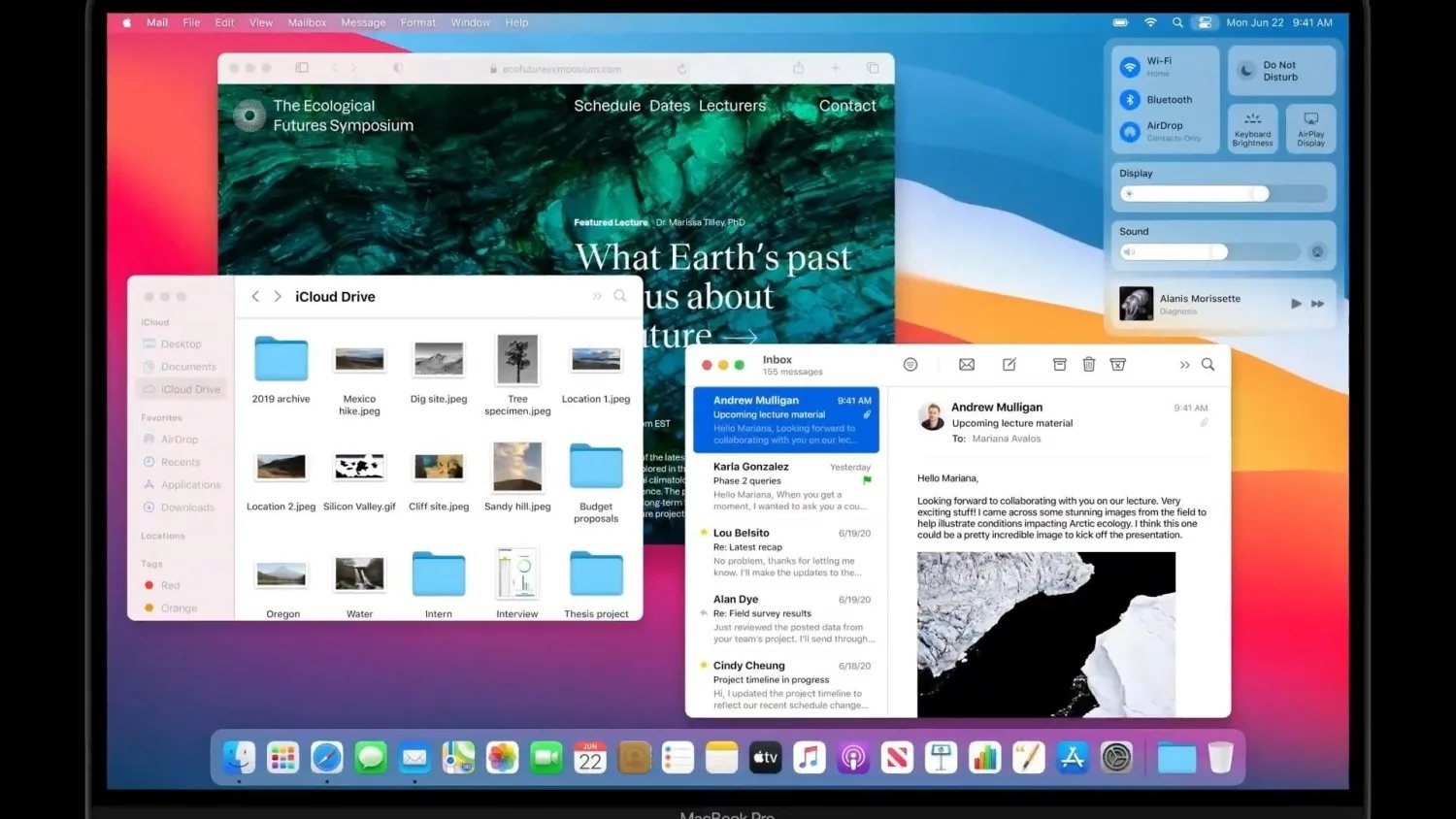Toggle Bluetooth in Control Center
The height and width of the screenshot is (819, 1456).
[x=1130, y=100]
